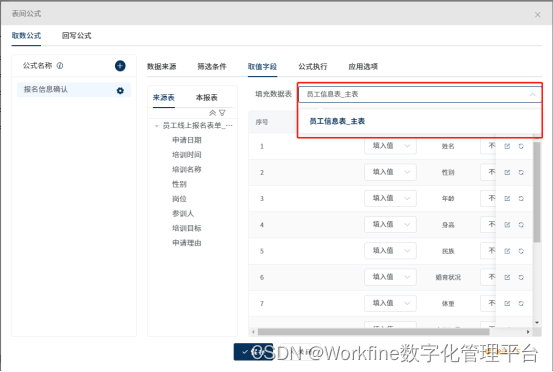Click the refresh icon in the 性别 row
Screen dimensions: 553x372
[521, 172]
